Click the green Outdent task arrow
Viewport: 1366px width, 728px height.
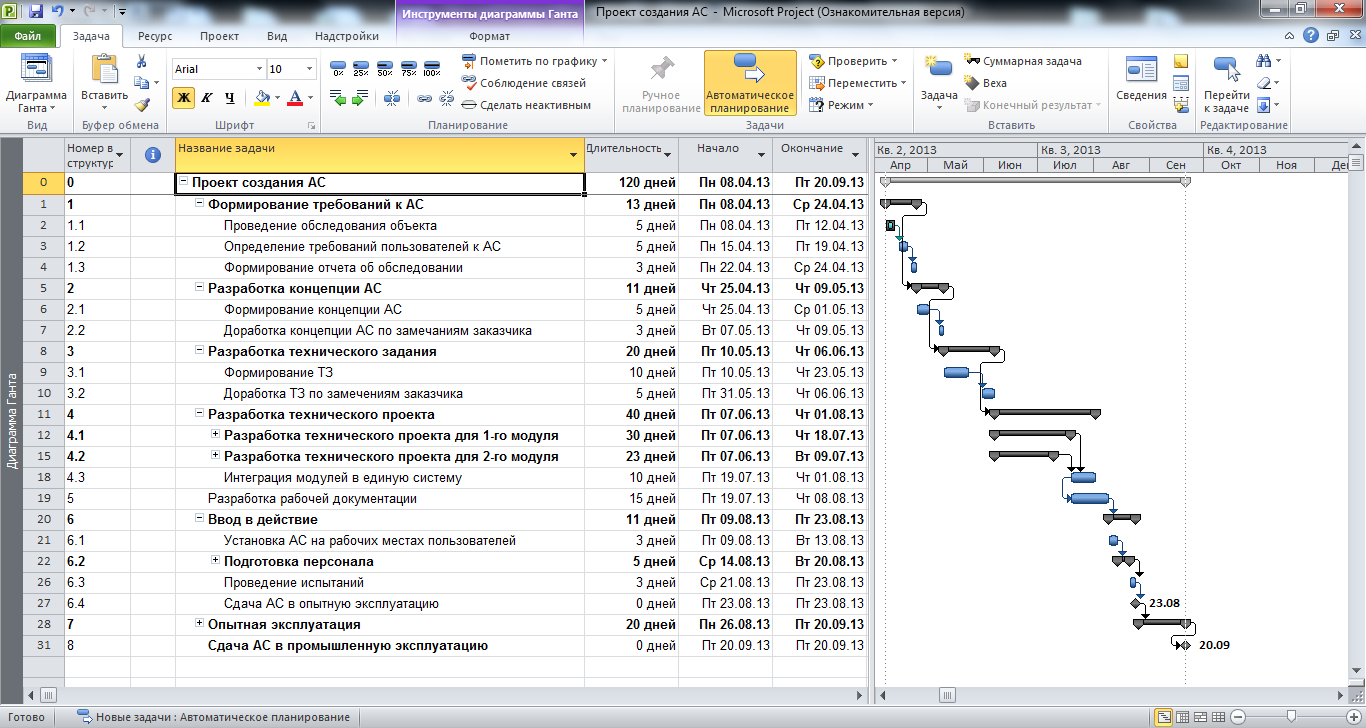pos(337,98)
